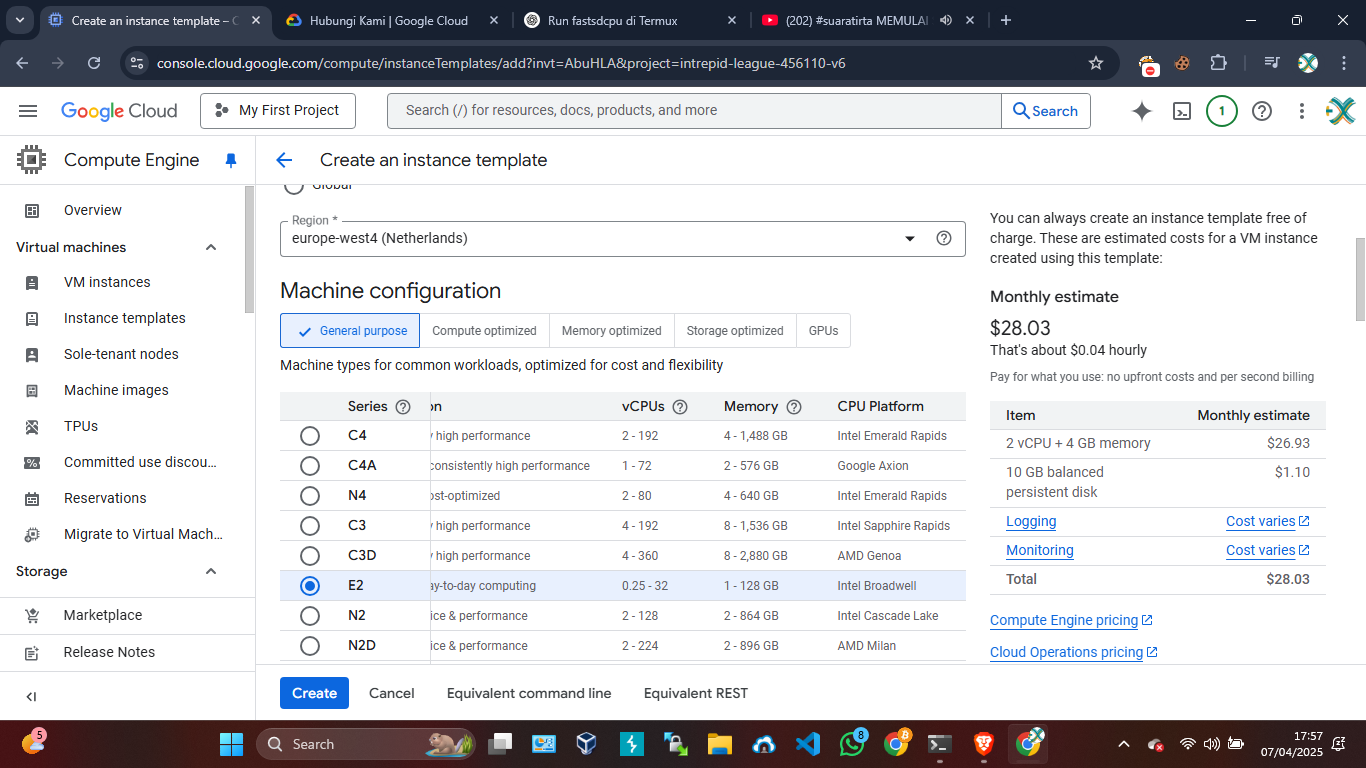
Task: Open VS Code from taskbar
Action: pos(808,744)
